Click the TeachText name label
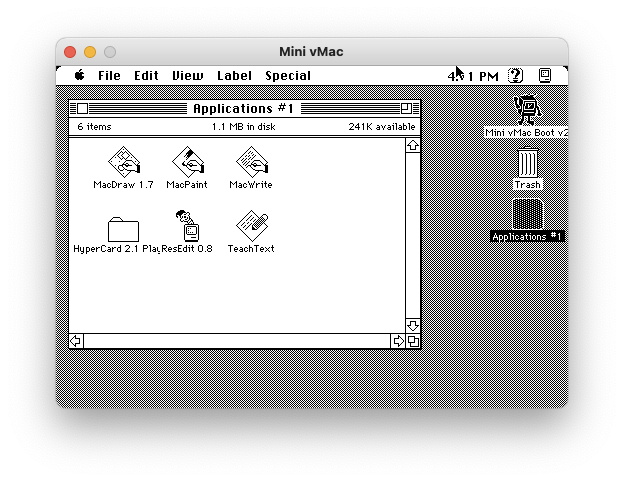Screen dimensions: 624x482 coord(251,249)
